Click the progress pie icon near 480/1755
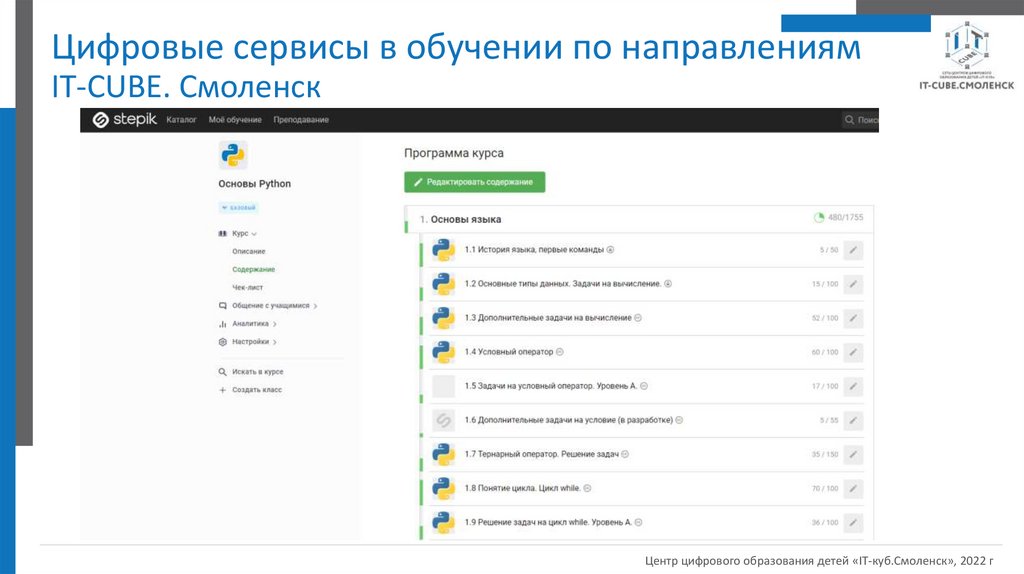 [x=819, y=217]
